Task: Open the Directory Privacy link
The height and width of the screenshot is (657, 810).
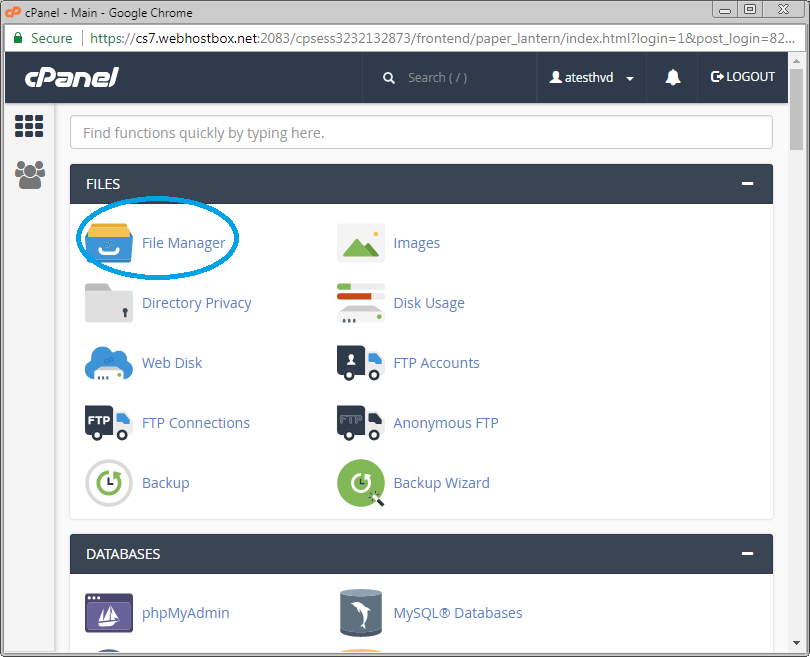Action: (197, 303)
